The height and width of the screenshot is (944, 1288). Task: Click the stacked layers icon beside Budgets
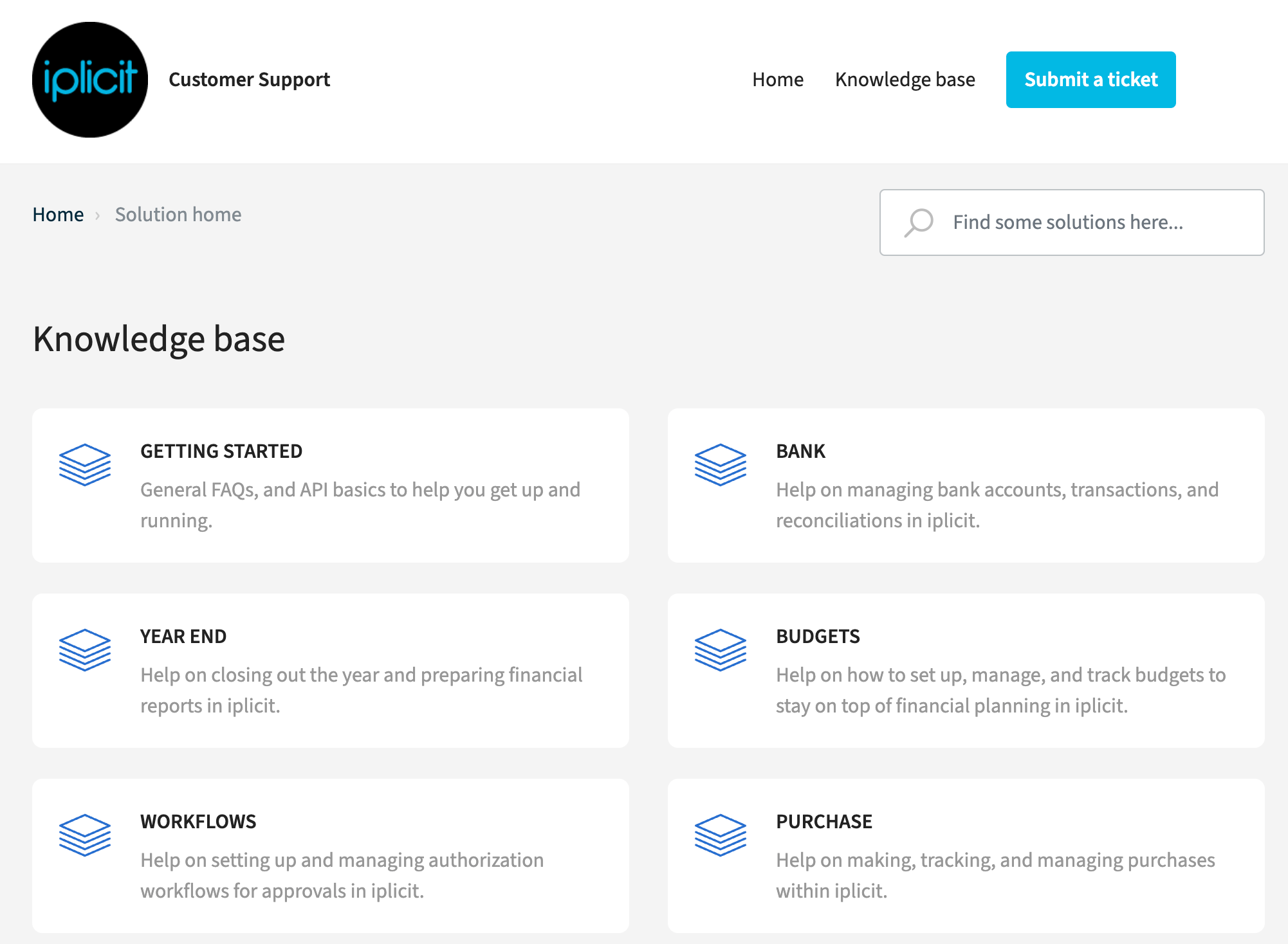point(721,650)
